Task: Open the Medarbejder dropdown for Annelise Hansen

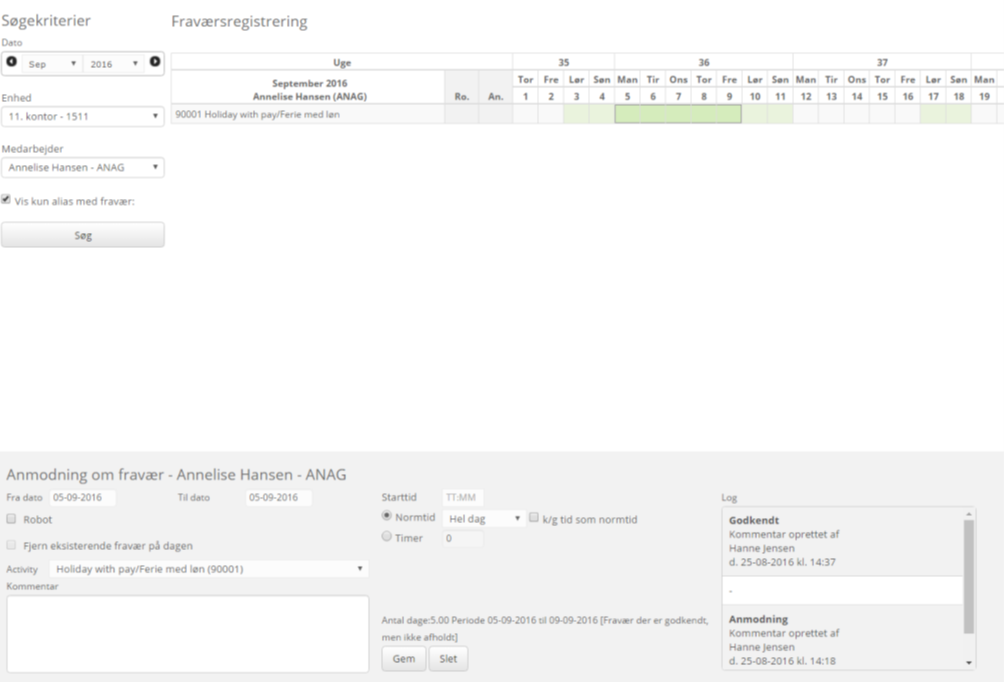Action: [x=82, y=166]
